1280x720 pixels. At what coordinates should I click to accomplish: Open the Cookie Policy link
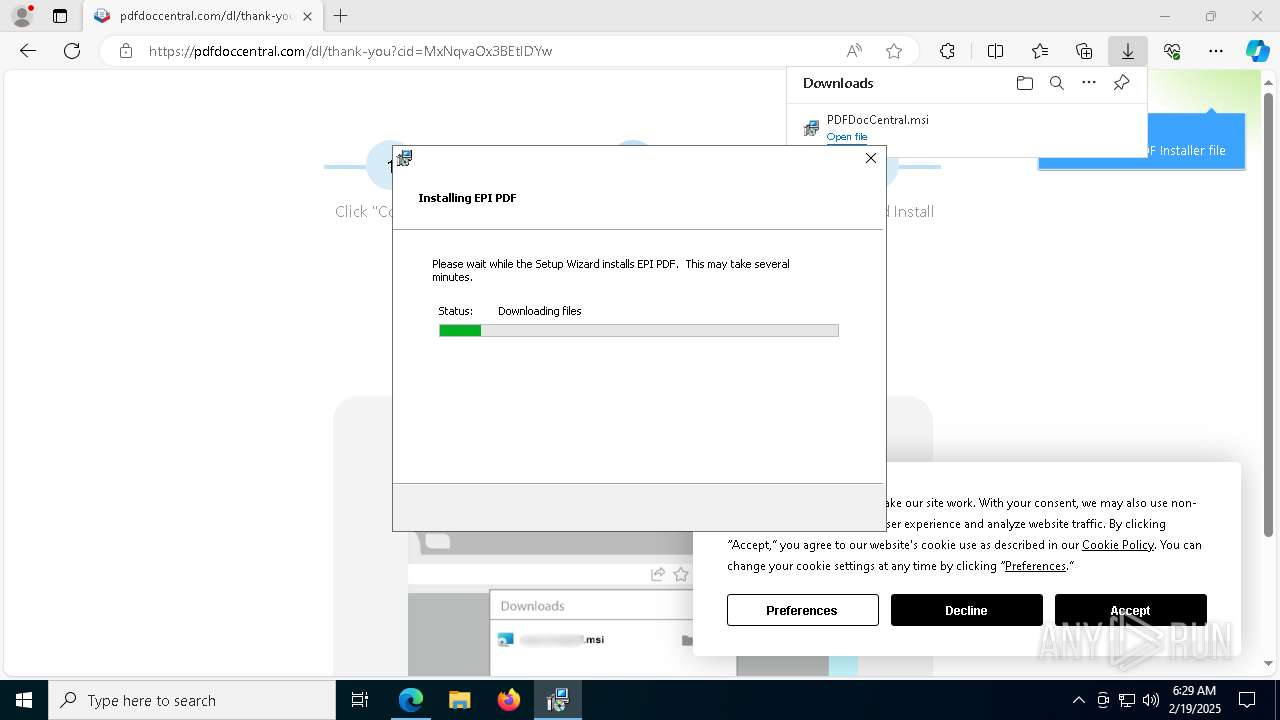click(x=1118, y=545)
